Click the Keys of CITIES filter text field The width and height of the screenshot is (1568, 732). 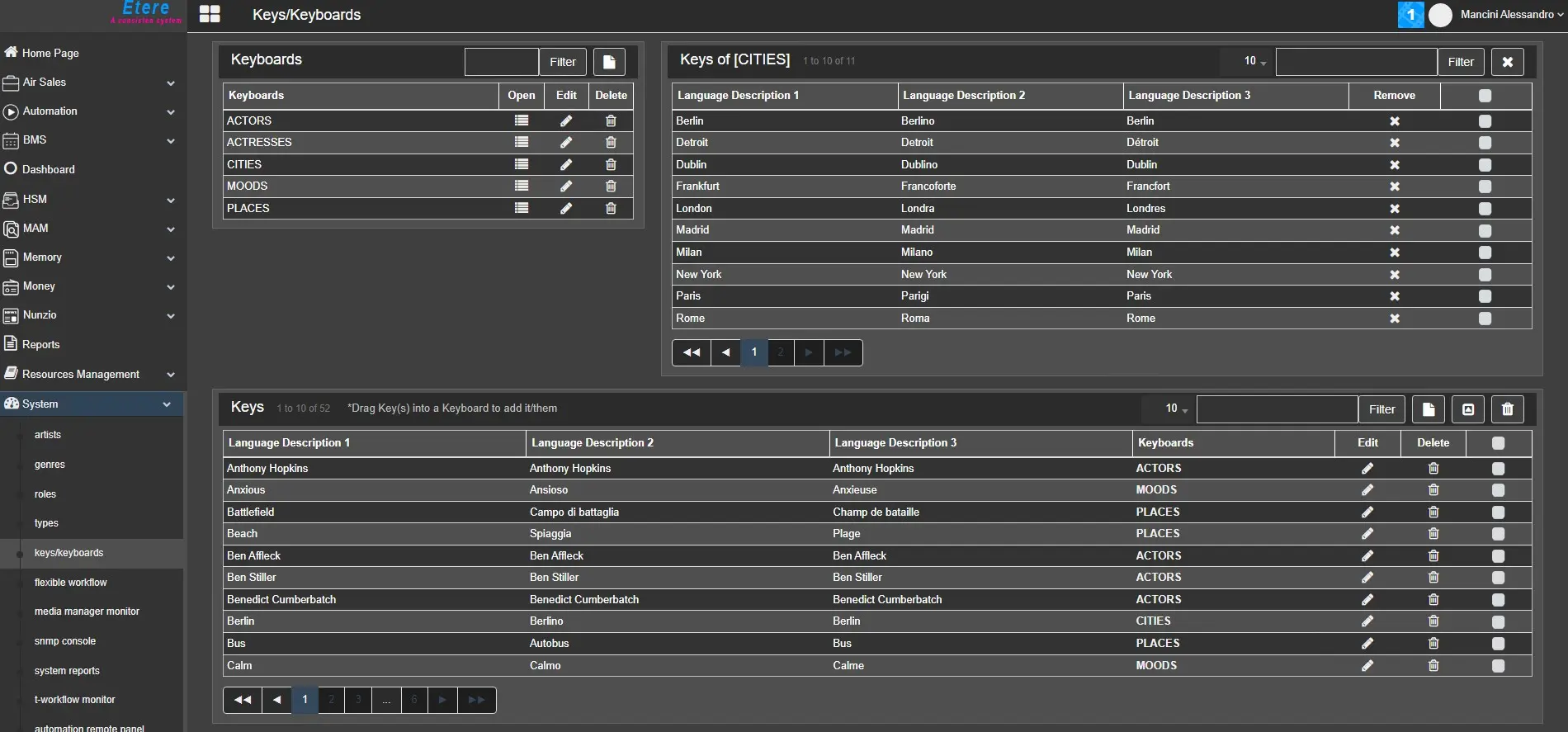[x=1355, y=62]
